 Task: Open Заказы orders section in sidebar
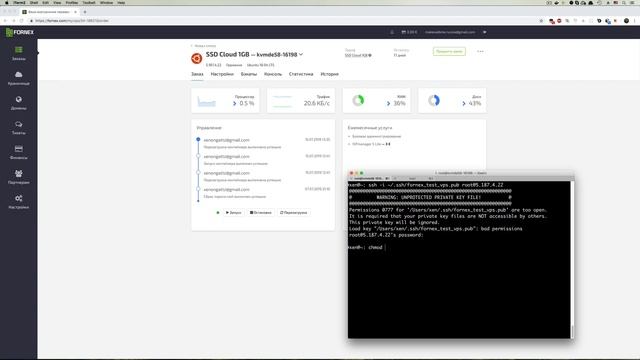[18, 53]
